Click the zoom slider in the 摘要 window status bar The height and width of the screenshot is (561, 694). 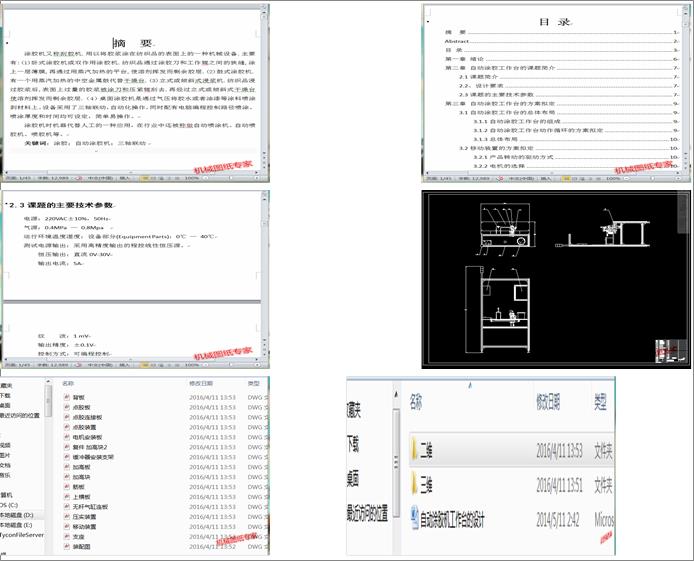pos(230,178)
